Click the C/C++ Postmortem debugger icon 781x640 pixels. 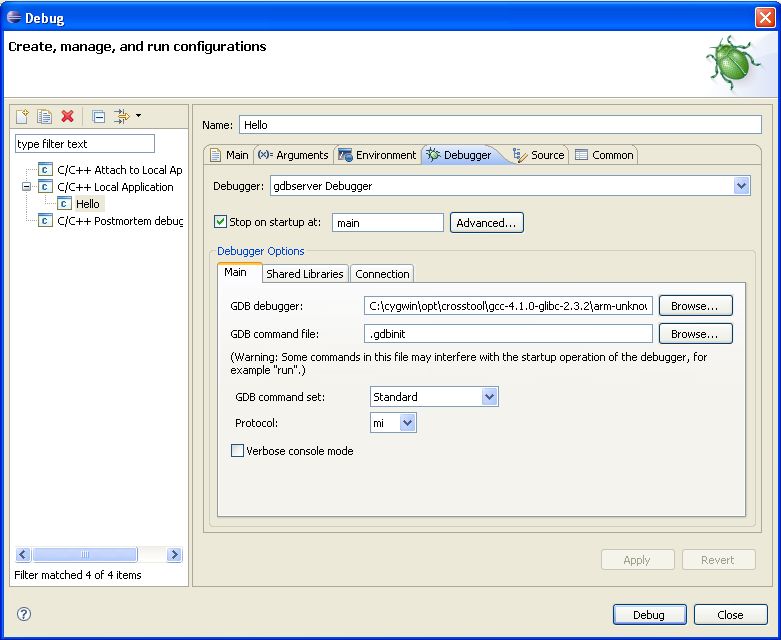pyautogui.click(x=45, y=221)
